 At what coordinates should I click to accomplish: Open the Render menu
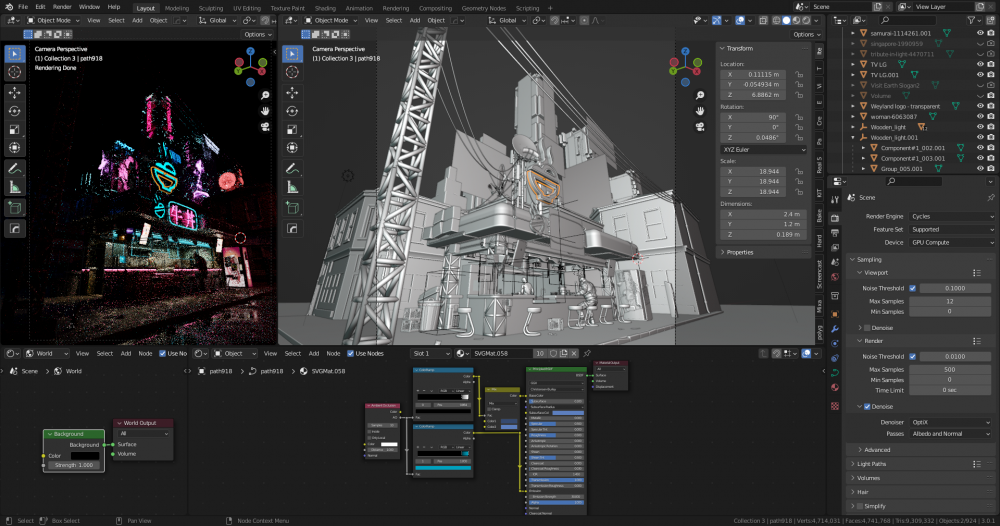pos(62,7)
